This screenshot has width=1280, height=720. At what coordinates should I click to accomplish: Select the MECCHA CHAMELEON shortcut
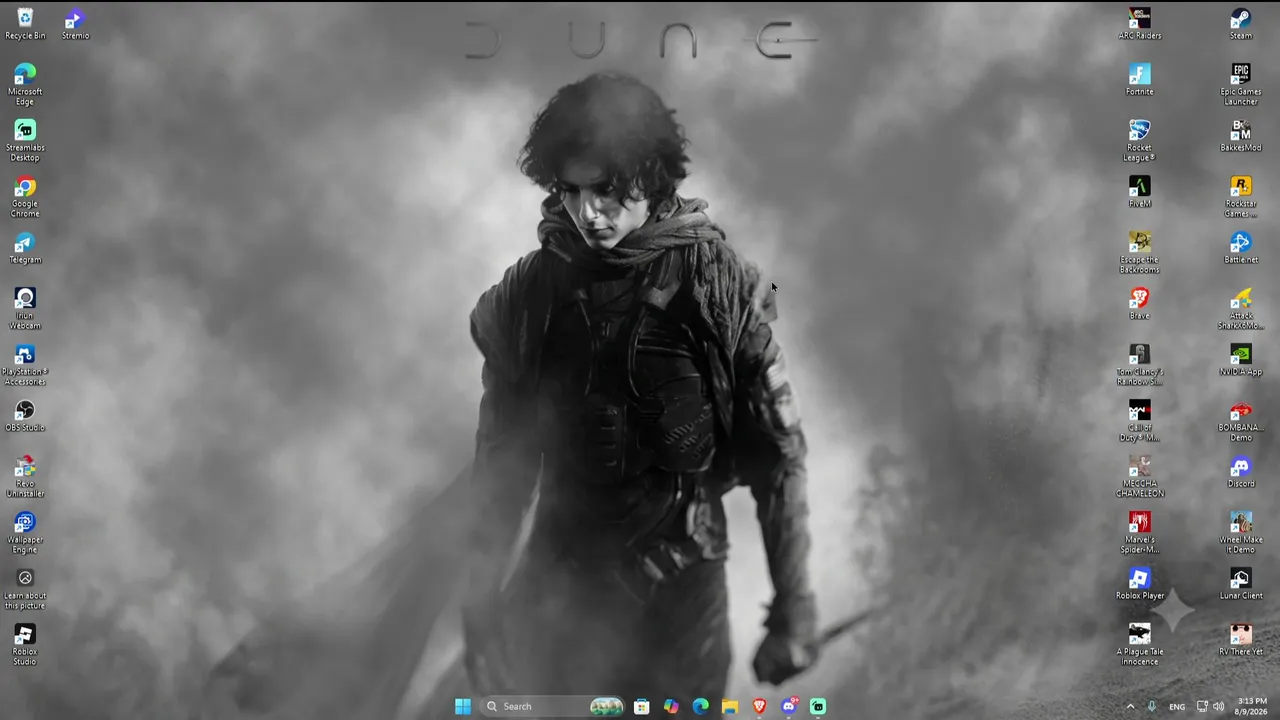click(1140, 477)
